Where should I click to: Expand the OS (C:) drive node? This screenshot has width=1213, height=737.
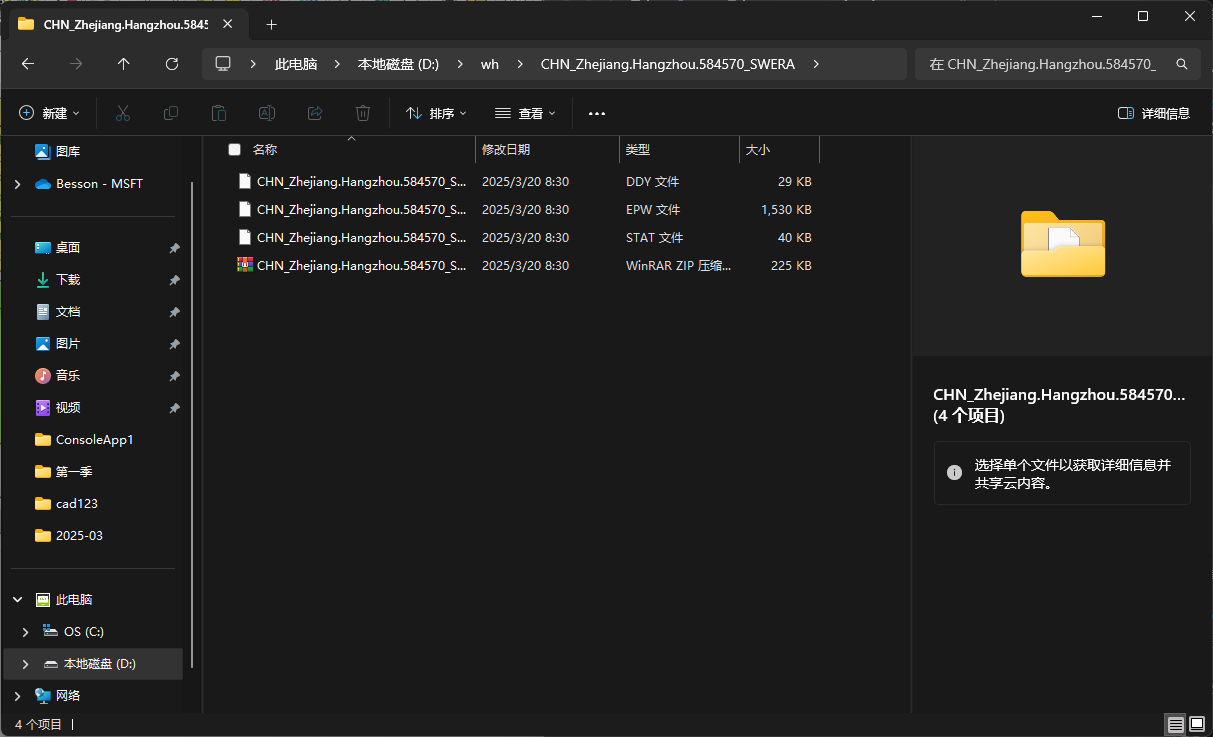(26, 632)
